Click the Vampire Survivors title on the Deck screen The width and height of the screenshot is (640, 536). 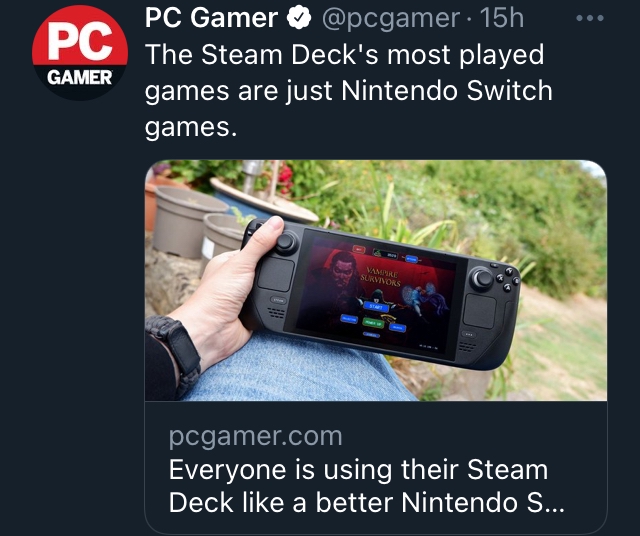tap(380, 276)
